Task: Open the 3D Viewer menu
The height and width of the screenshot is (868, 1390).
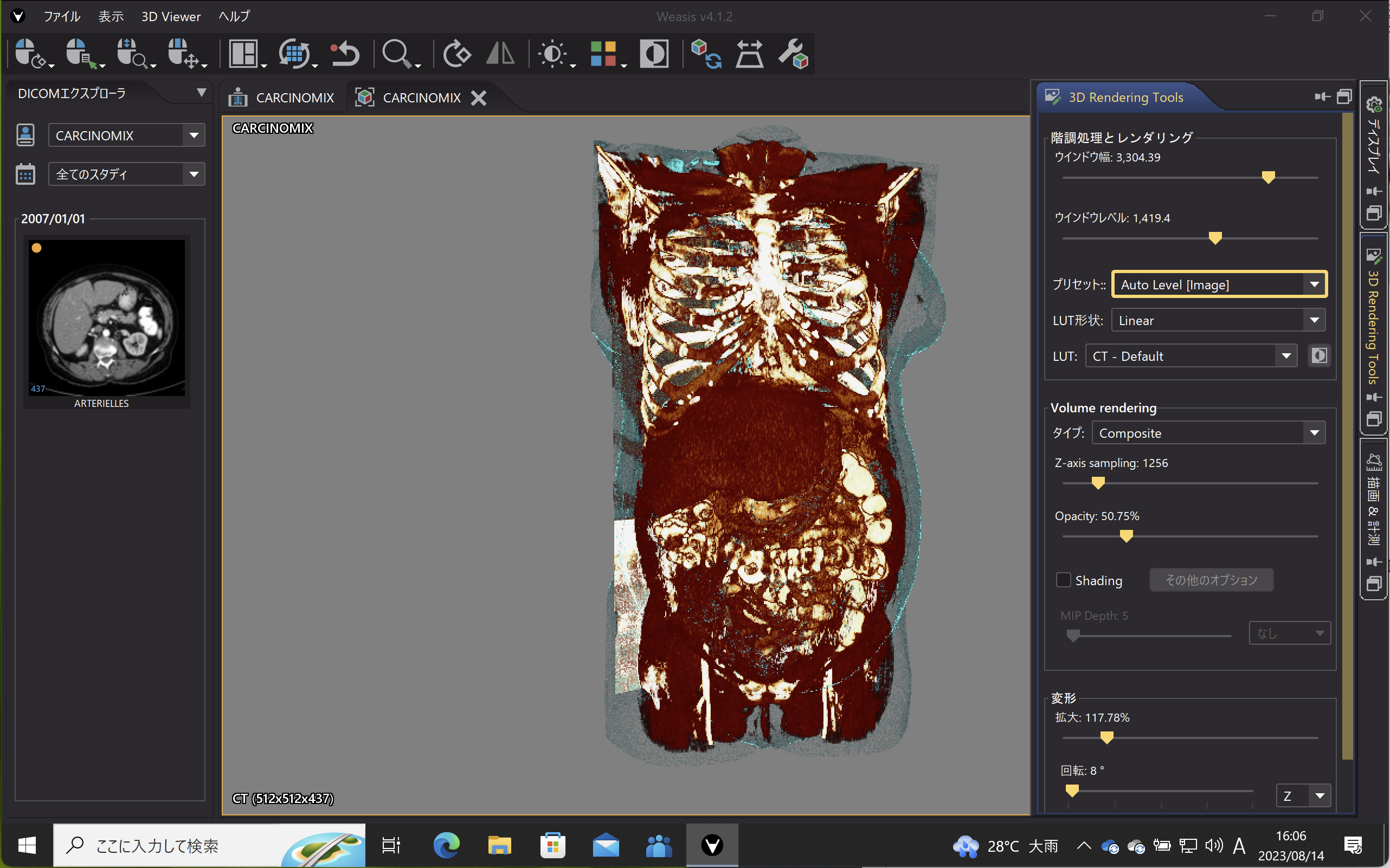Action: click(x=171, y=16)
